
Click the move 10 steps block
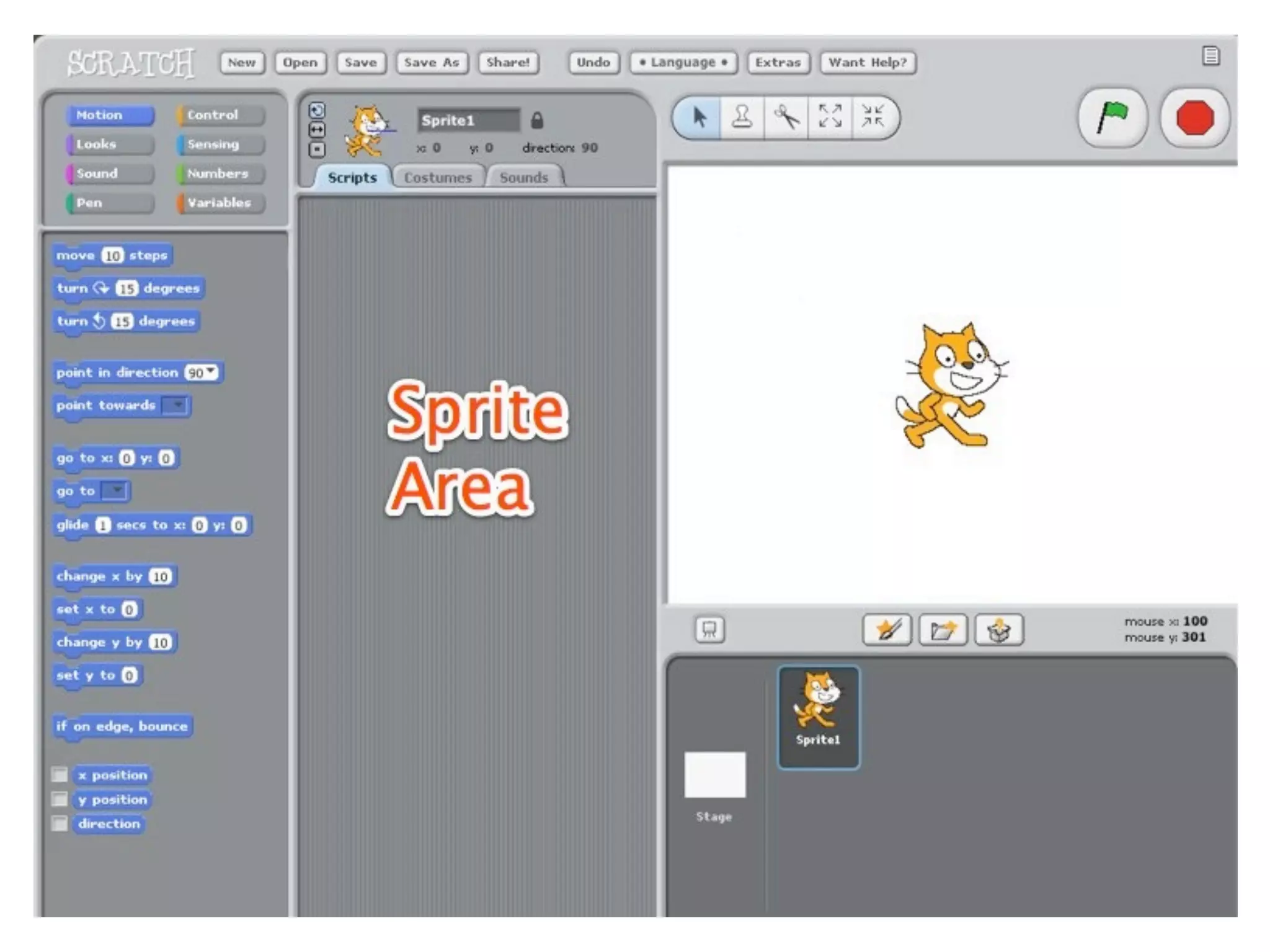click(x=112, y=256)
